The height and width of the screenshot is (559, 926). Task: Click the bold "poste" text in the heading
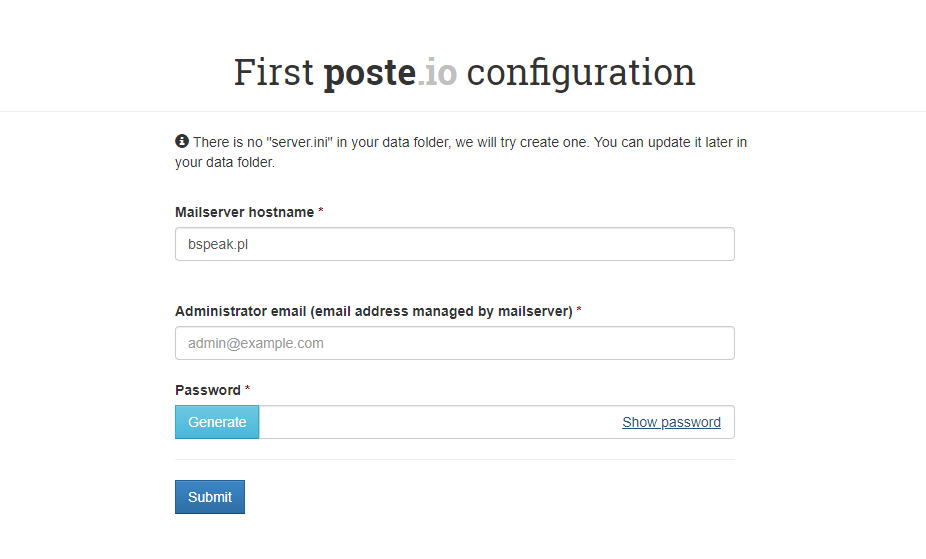tap(369, 73)
